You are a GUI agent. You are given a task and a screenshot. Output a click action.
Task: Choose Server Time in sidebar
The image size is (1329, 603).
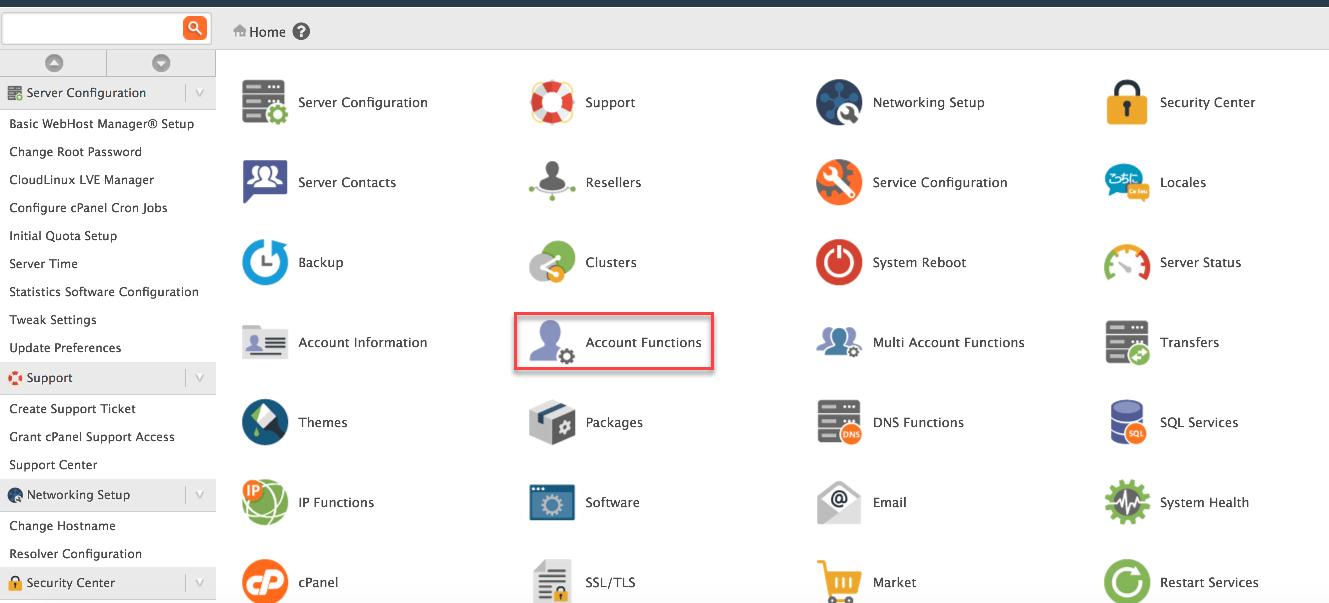pos(44,264)
